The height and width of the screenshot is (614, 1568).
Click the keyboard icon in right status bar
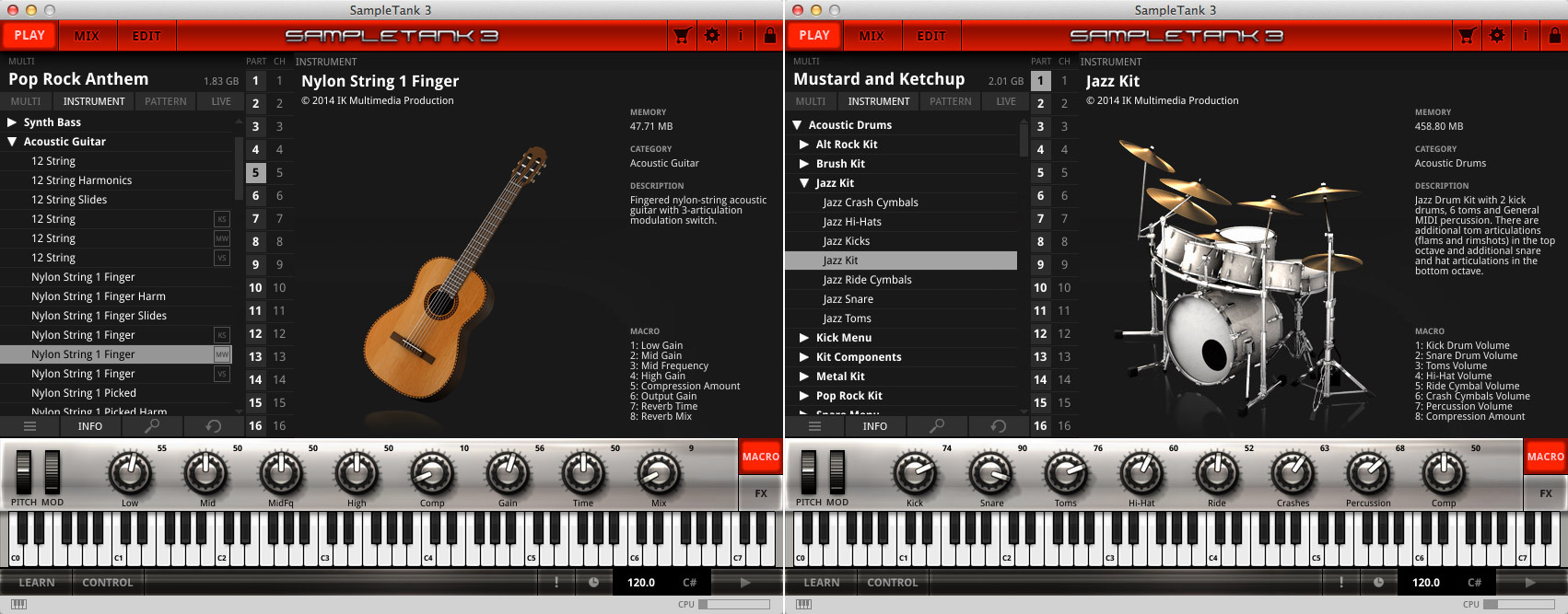[803, 605]
